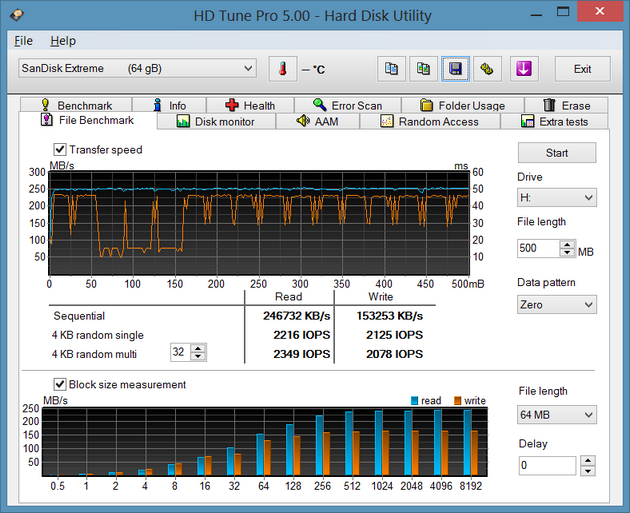Click the file length 500 input field
Viewport: 630px width, 513px height.
click(539, 248)
